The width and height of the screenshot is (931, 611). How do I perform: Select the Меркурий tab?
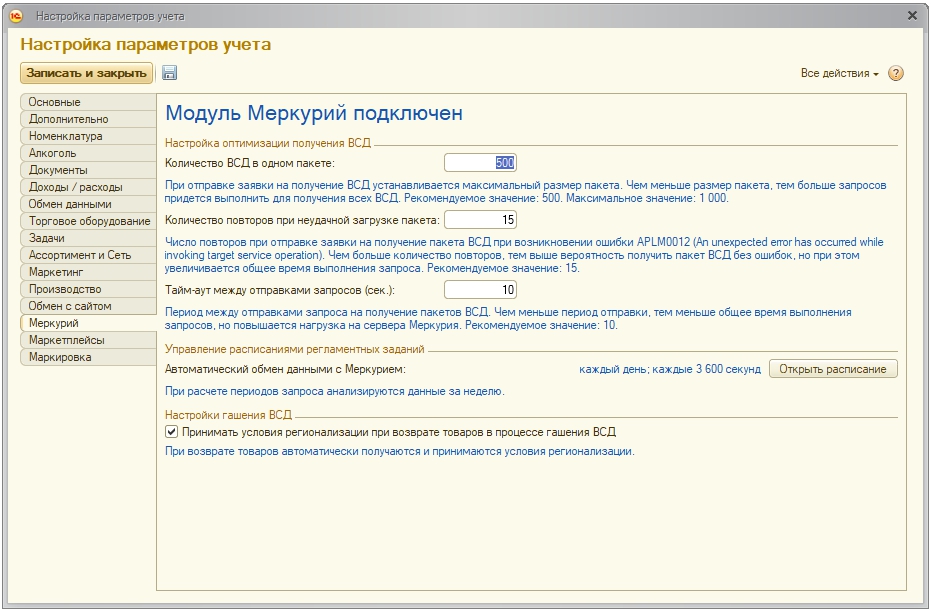coord(88,323)
